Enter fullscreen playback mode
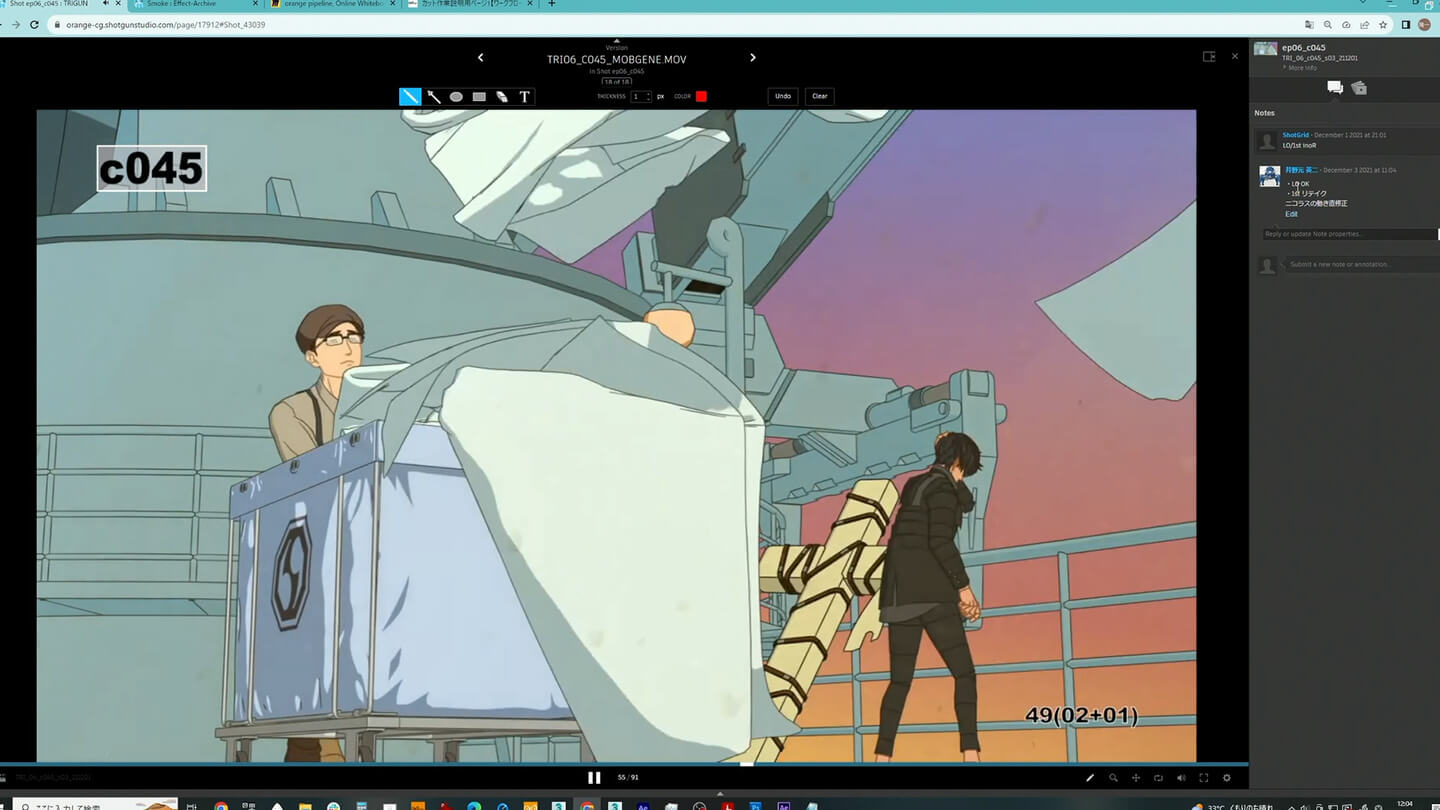 point(1204,777)
